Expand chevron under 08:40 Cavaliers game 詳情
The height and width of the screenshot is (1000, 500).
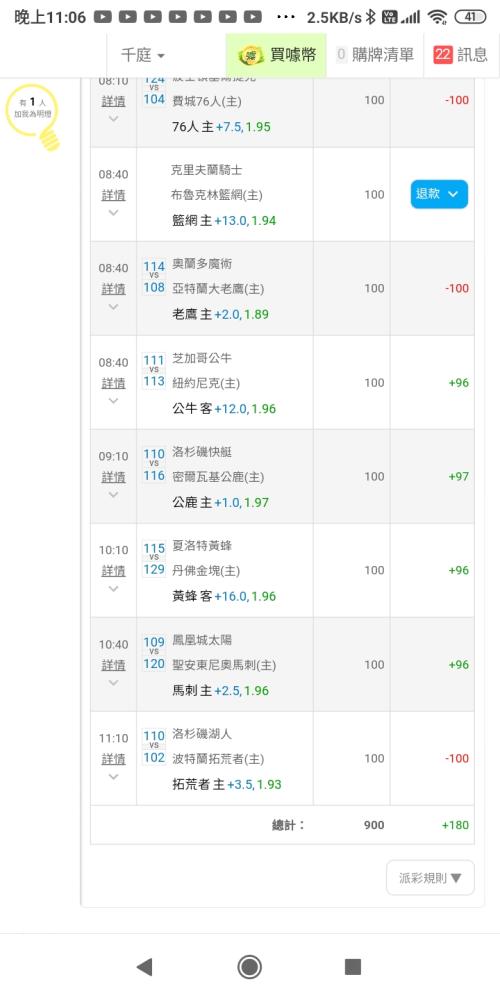(114, 212)
